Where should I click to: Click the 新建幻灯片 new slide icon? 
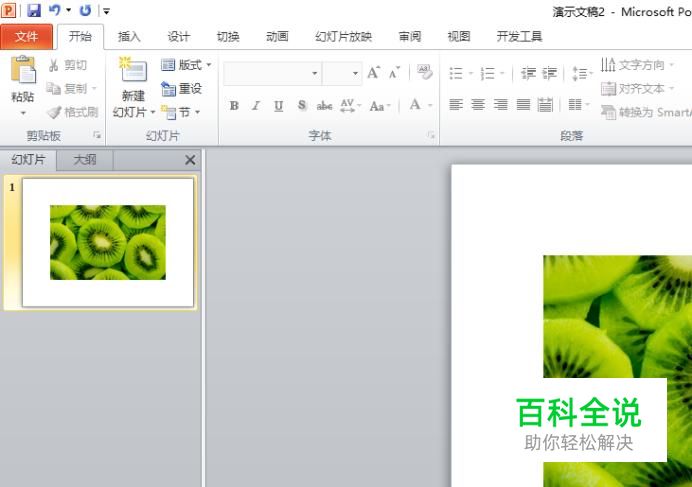[x=133, y=70]
